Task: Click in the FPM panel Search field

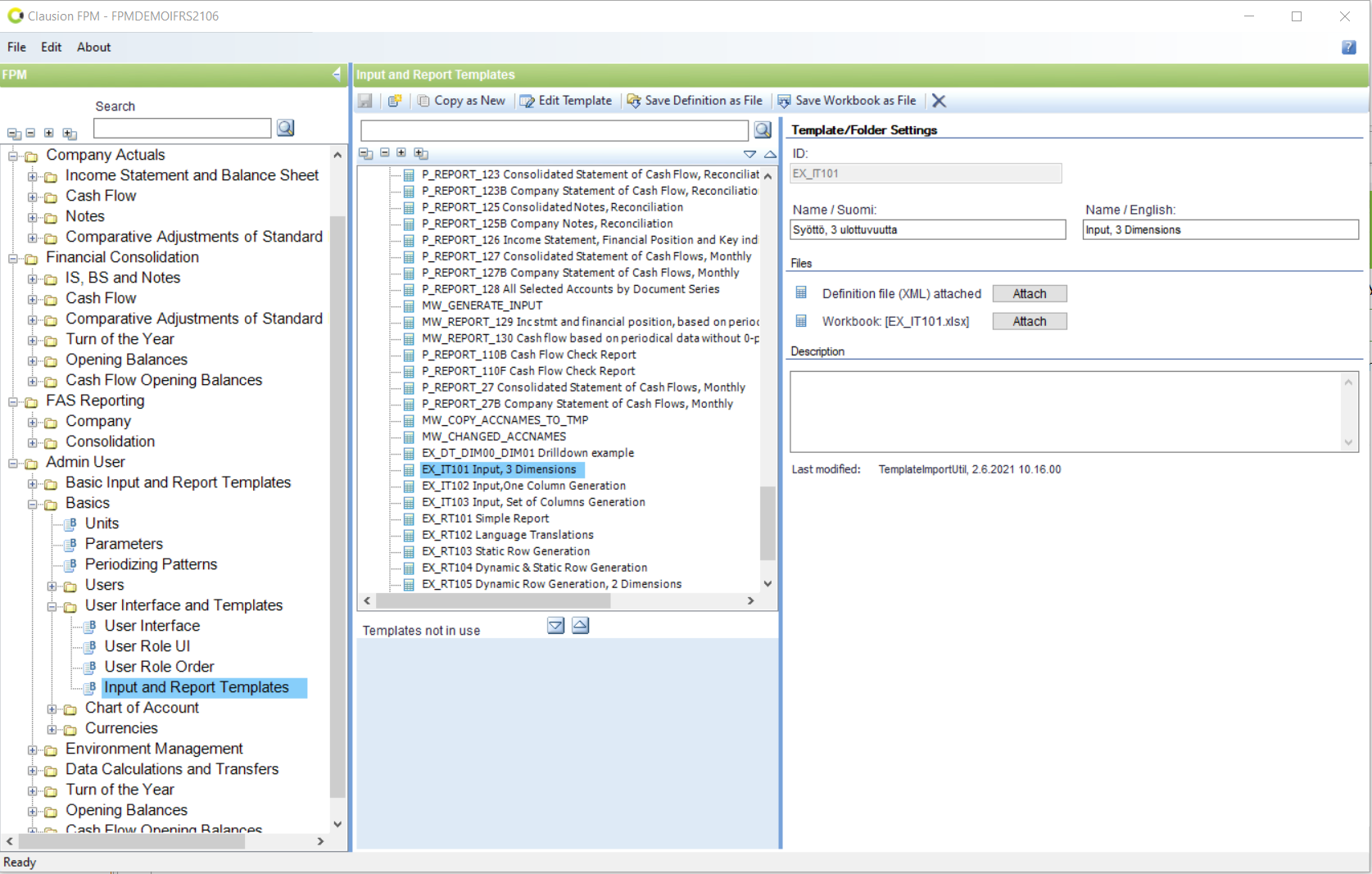Action: pyautogui.click(x=182, y=129)
